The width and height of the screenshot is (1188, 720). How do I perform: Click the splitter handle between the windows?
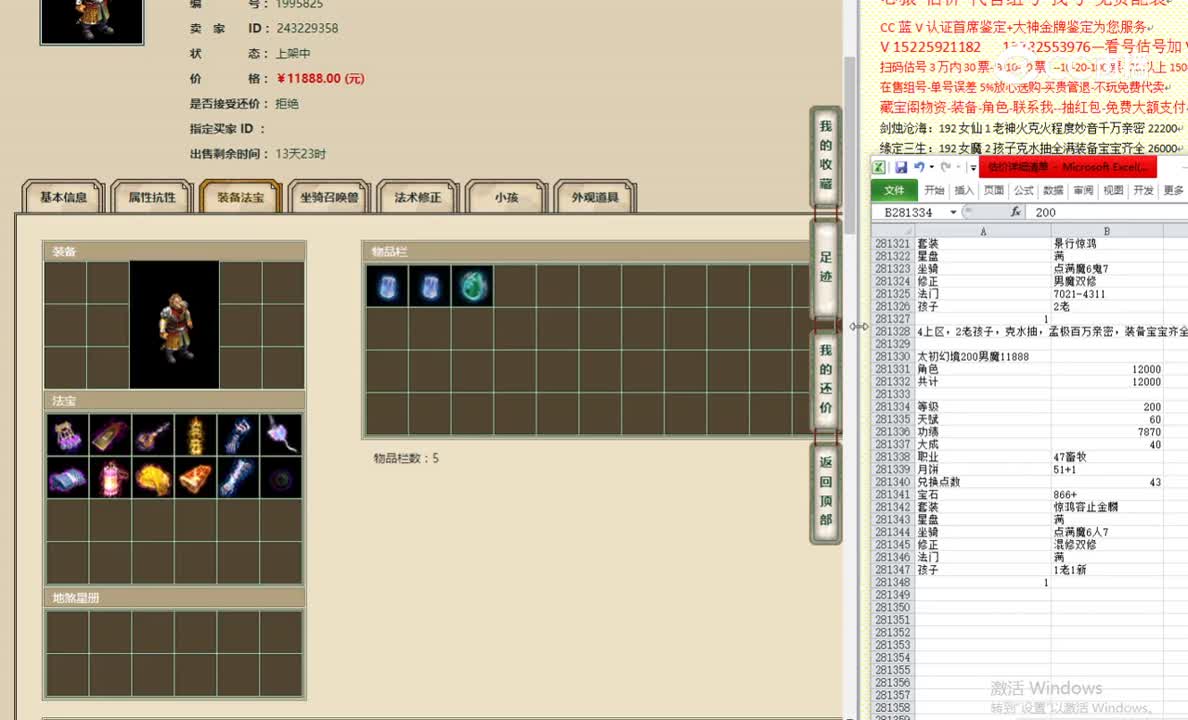click(859, 327)
